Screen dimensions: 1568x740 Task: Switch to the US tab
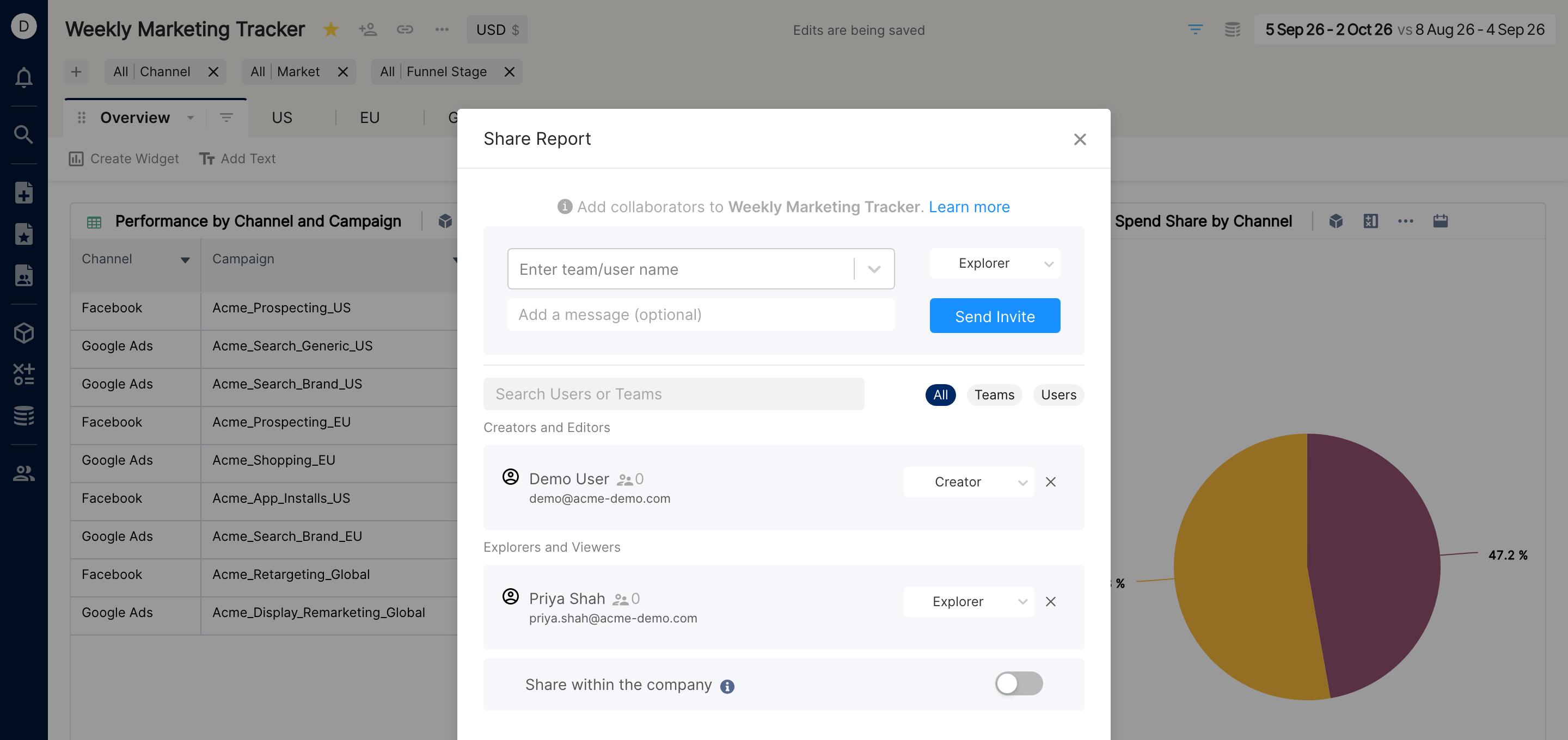[x=282, y=118]
